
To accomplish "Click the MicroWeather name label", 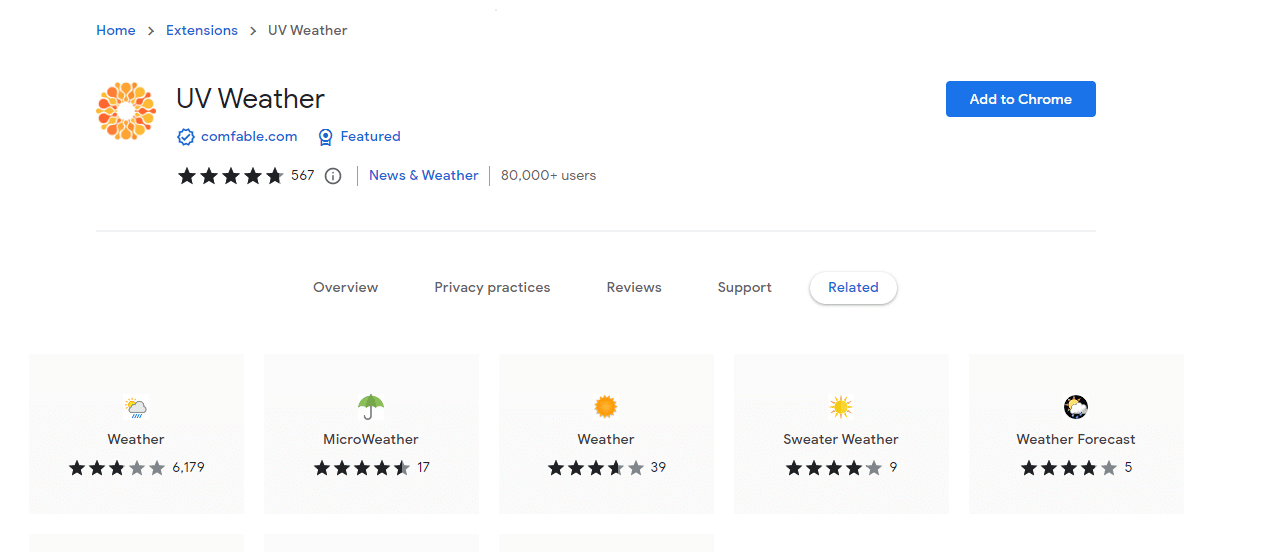I will [x=371, y=440].
